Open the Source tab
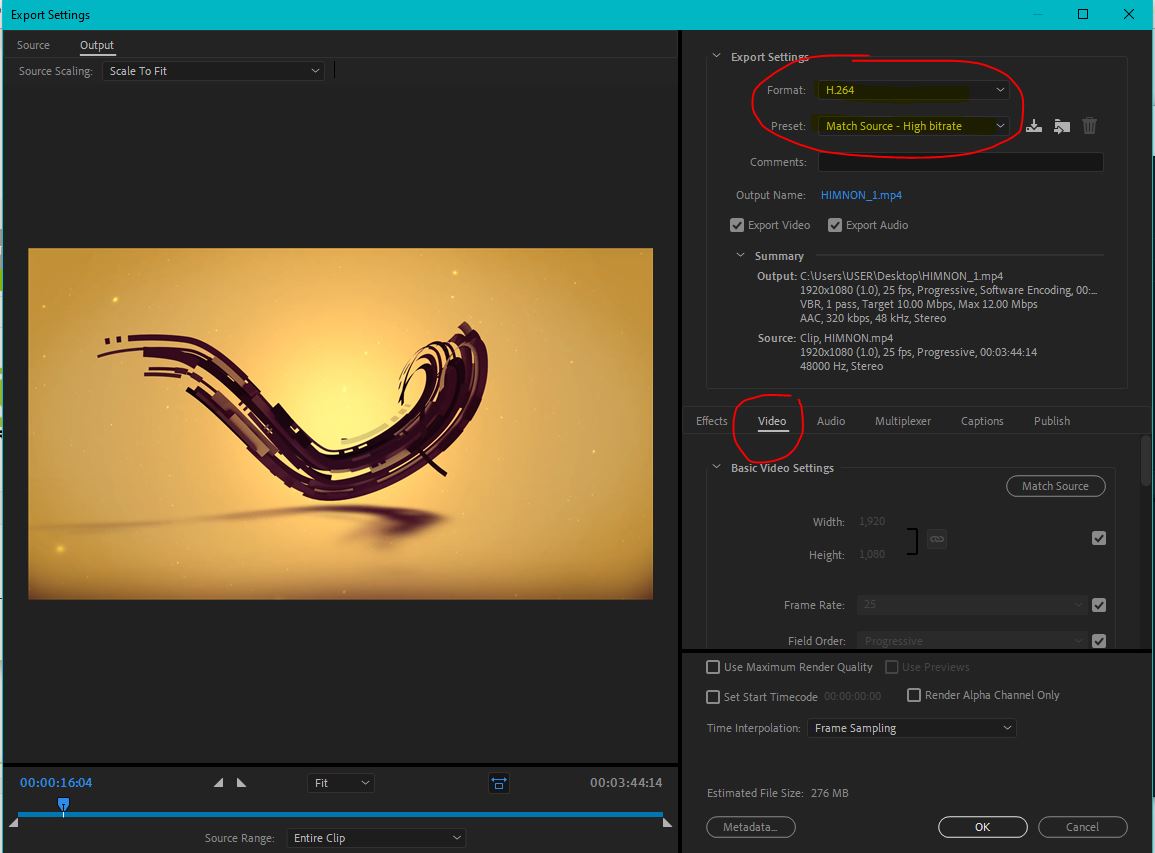 pyautogui.click(x=33, y=45)
